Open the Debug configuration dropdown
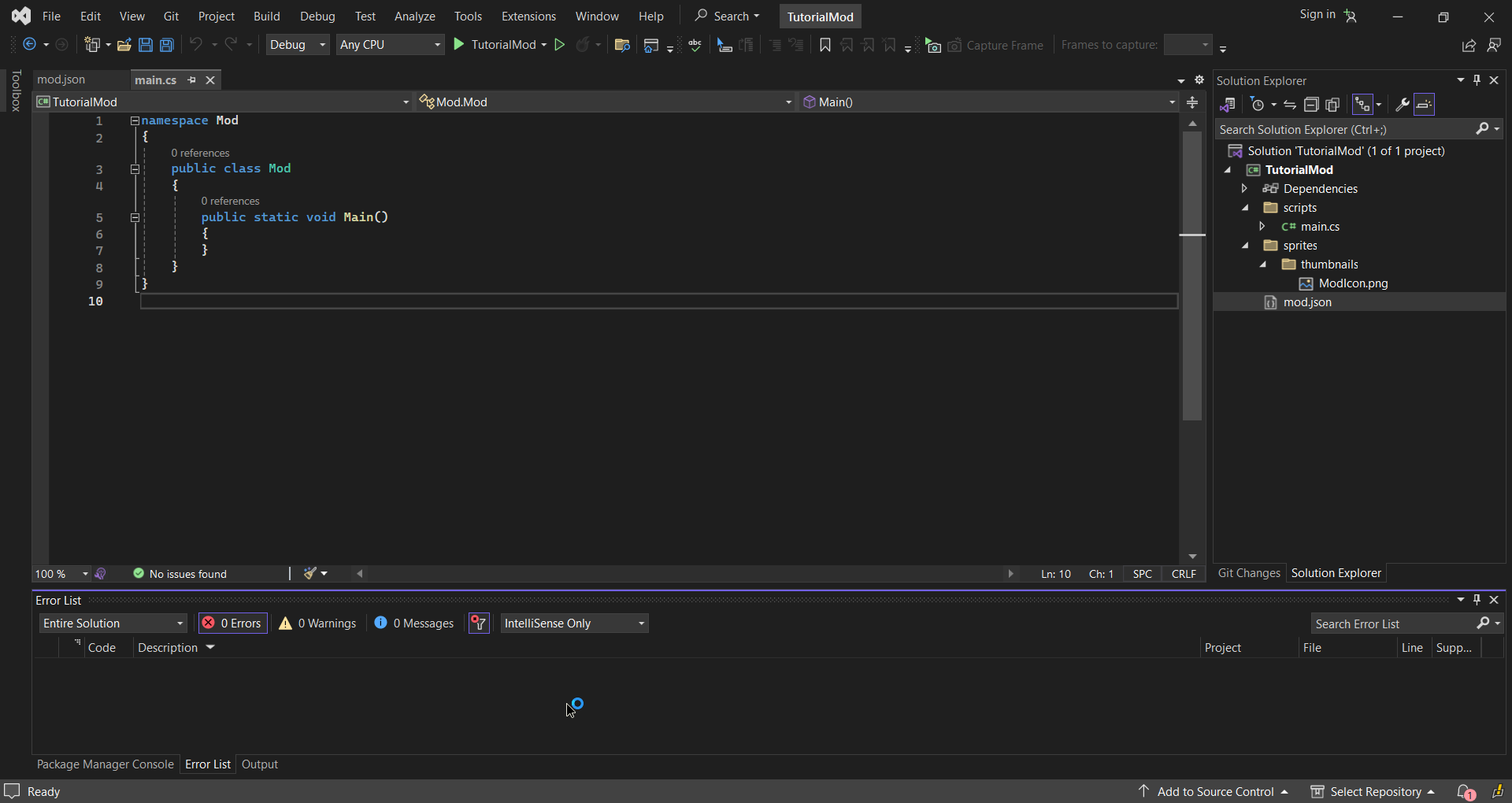 297,45
